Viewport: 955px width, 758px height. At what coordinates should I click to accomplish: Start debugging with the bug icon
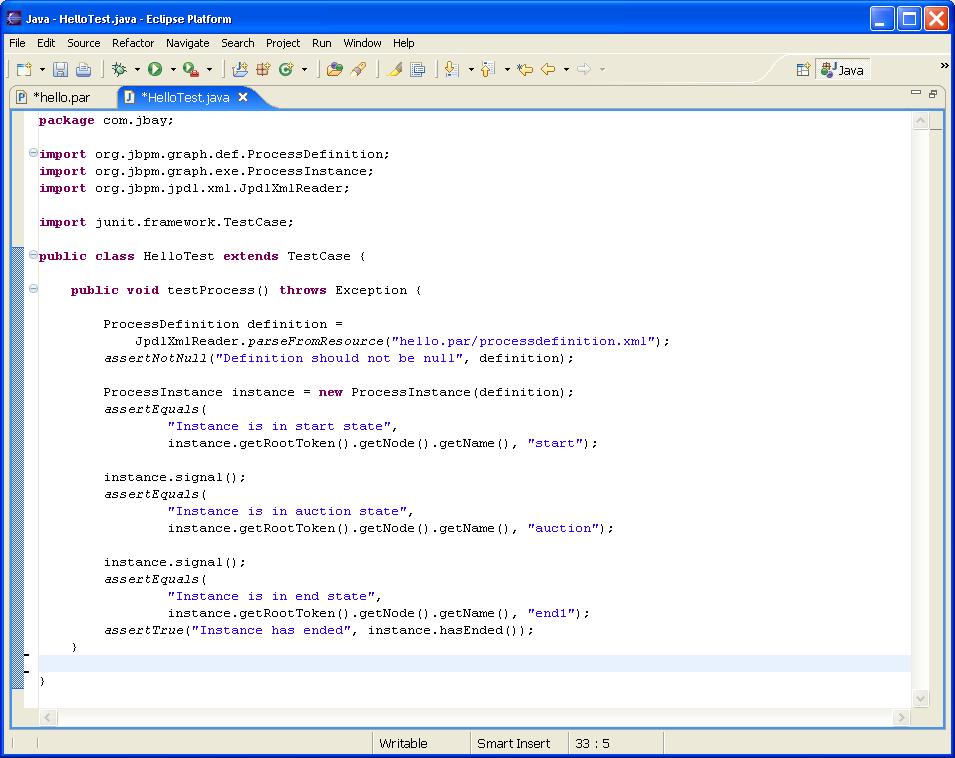119,69
